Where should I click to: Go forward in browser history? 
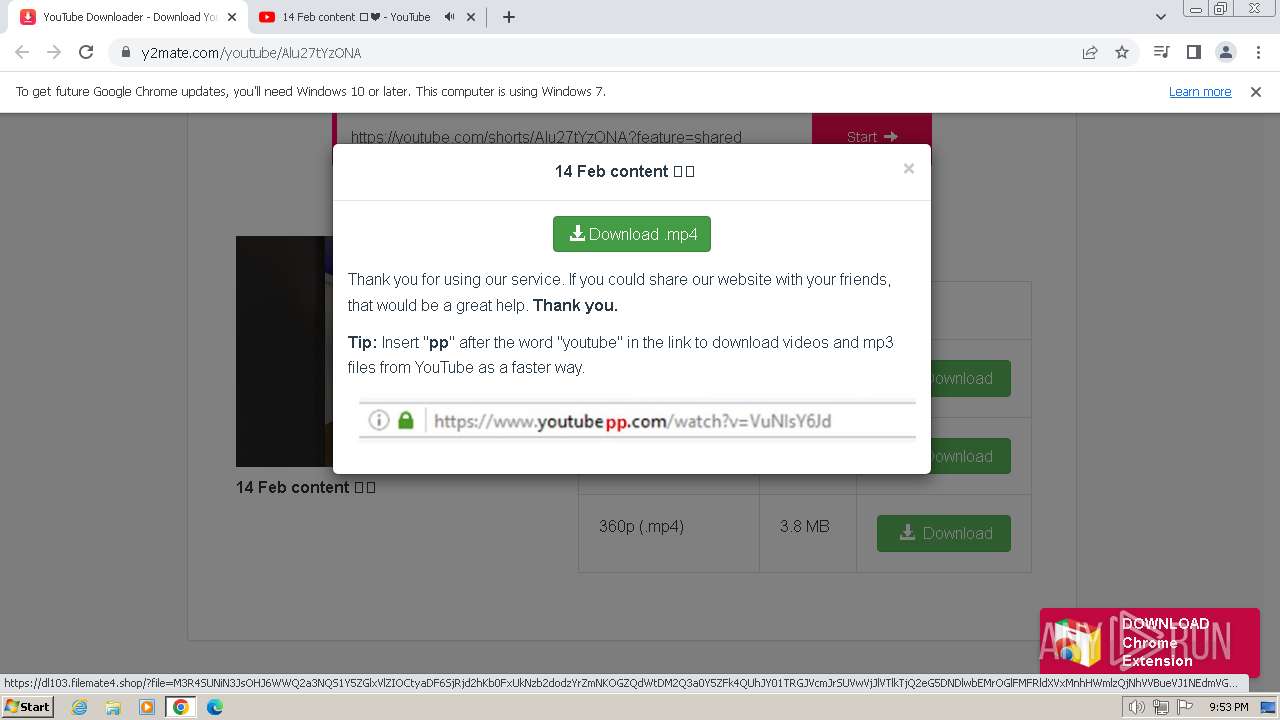coord(54,52)
